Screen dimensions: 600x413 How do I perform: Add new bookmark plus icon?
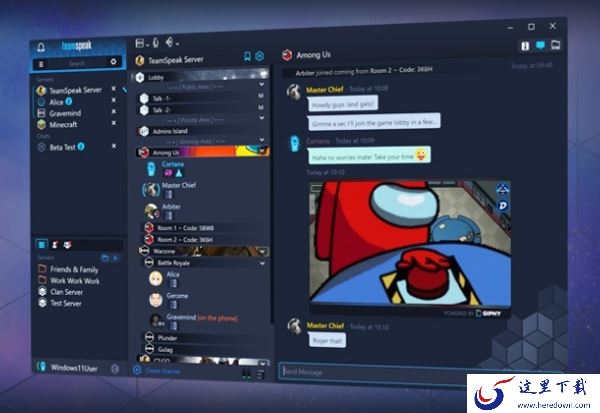(115, 258)
